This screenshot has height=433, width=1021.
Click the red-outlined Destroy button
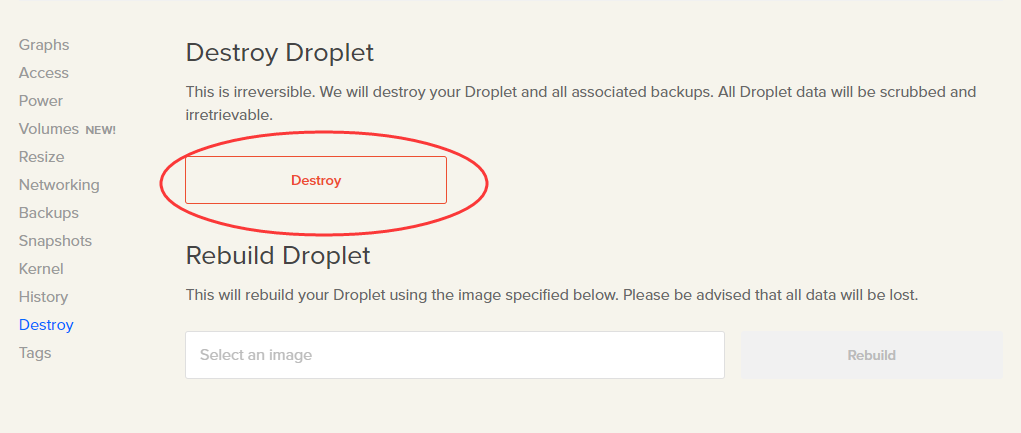click(316, 180)
